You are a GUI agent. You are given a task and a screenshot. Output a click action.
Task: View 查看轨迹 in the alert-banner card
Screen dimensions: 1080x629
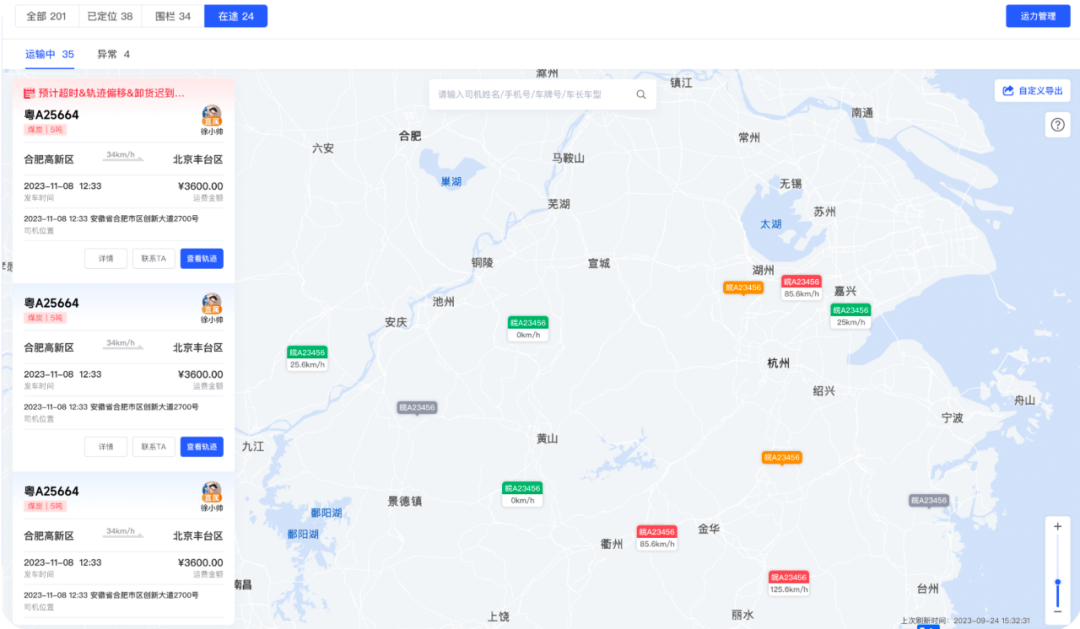point(202,258)
